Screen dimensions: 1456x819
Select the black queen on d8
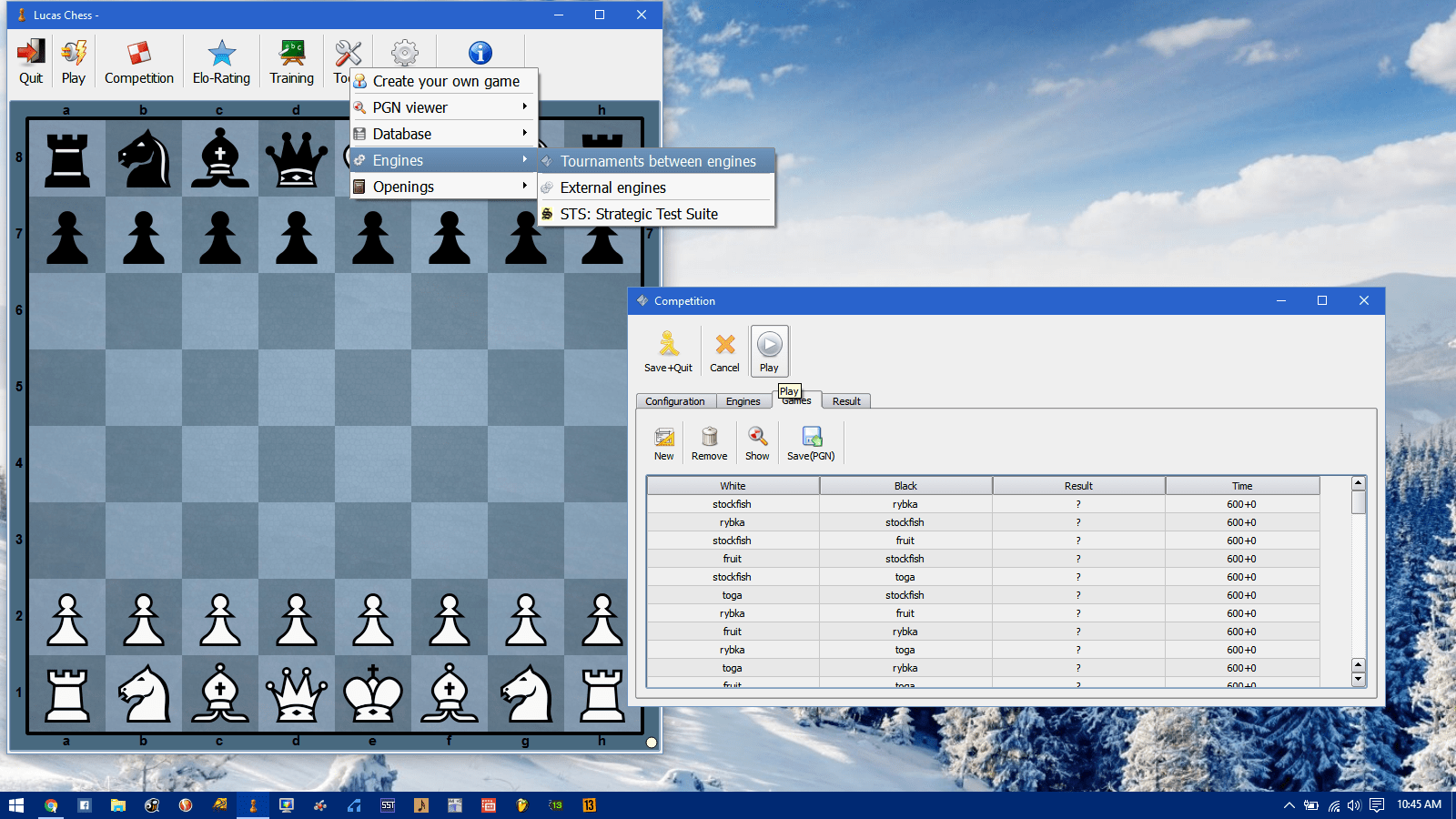pos(297,158)
